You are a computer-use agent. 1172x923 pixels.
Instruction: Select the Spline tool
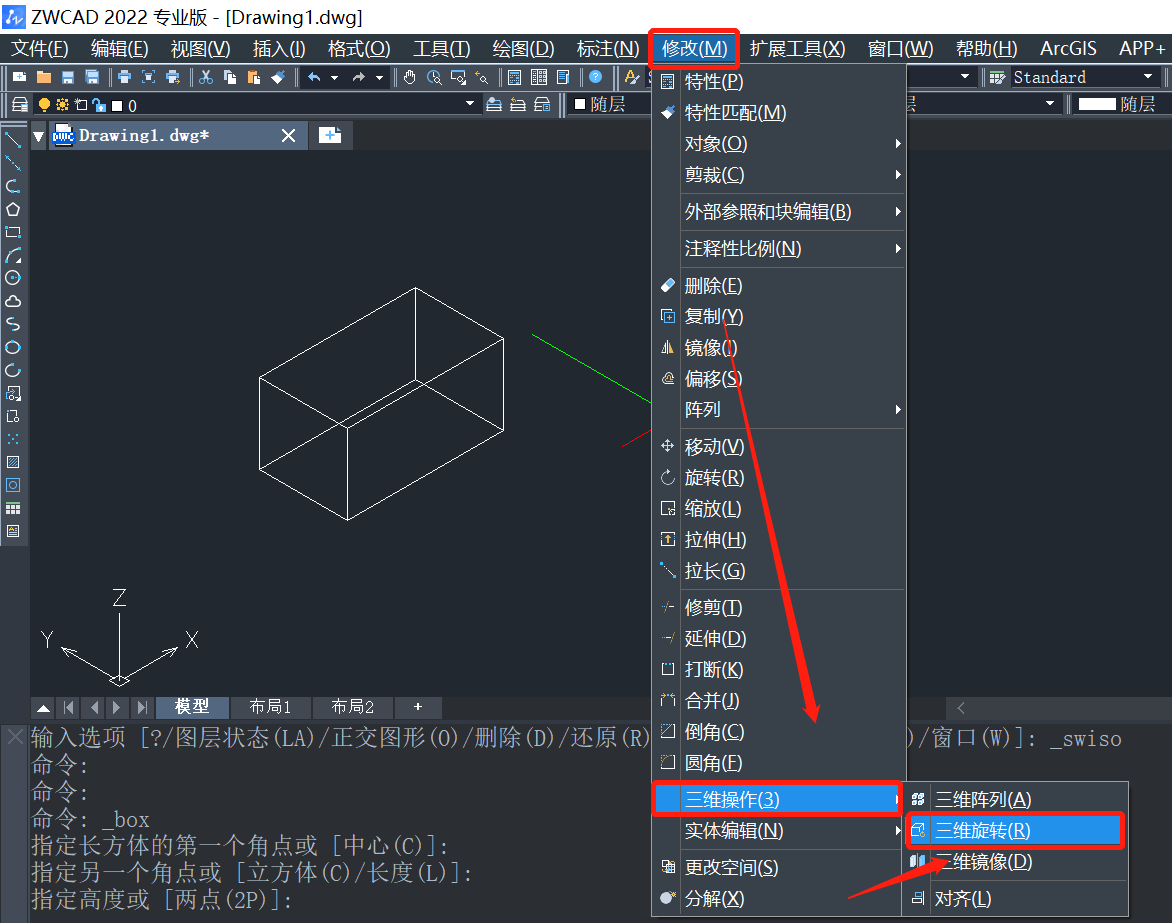[13, 324]
